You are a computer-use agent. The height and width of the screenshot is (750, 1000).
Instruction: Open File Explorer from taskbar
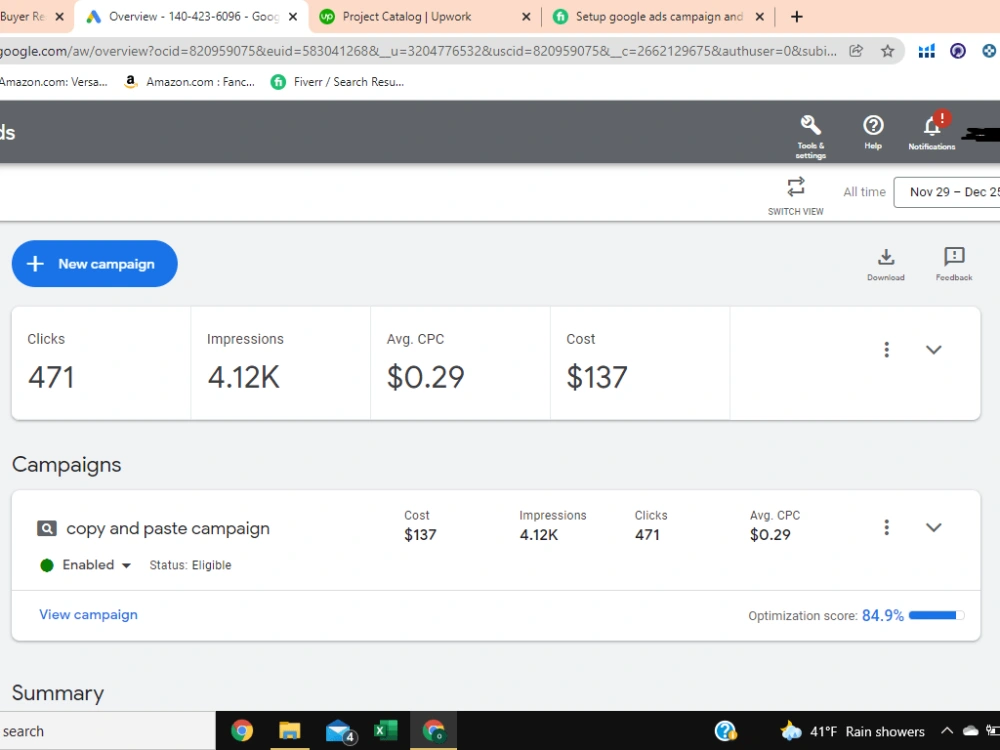290,730
